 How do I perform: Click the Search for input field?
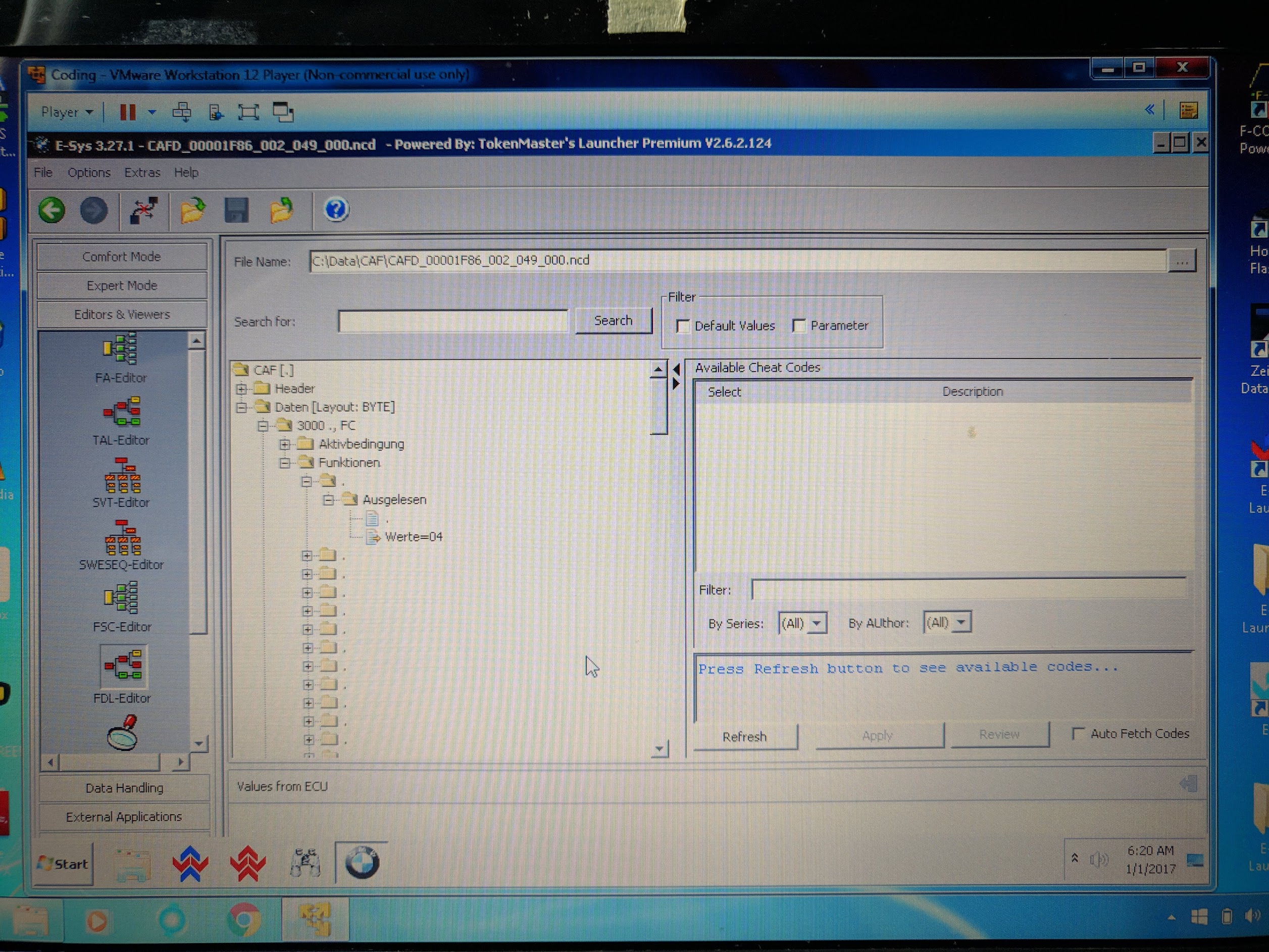pos(453,321)
